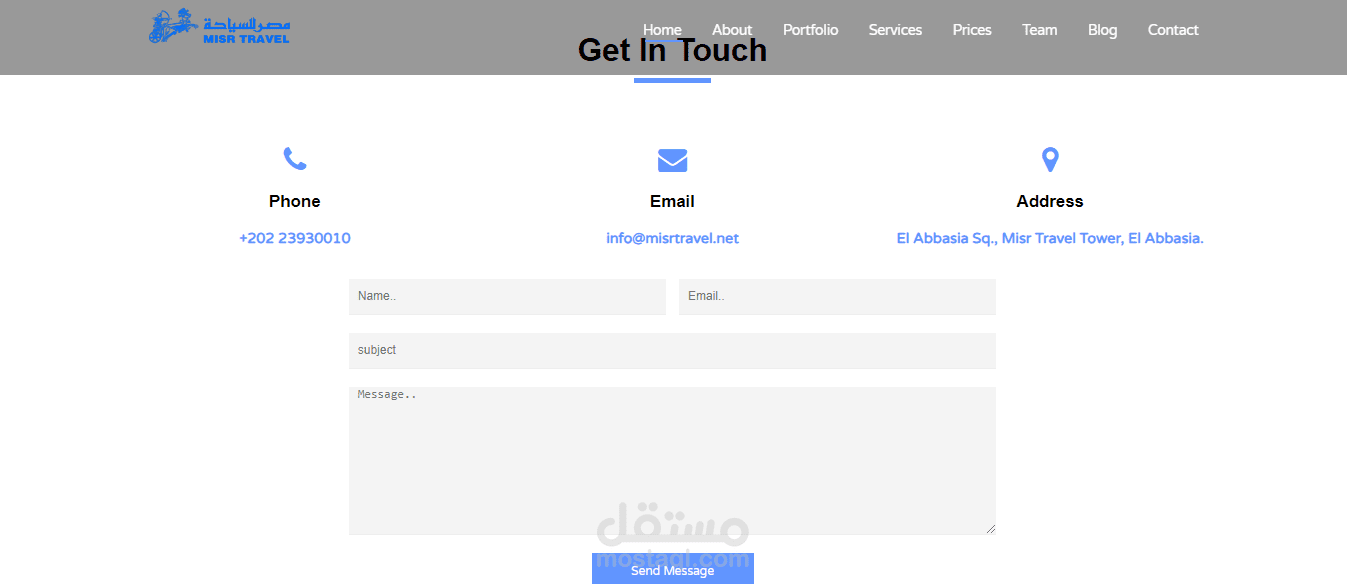Screen dimensions: 1347x584
Task: Click the Email heading
Action: (672, 201)
